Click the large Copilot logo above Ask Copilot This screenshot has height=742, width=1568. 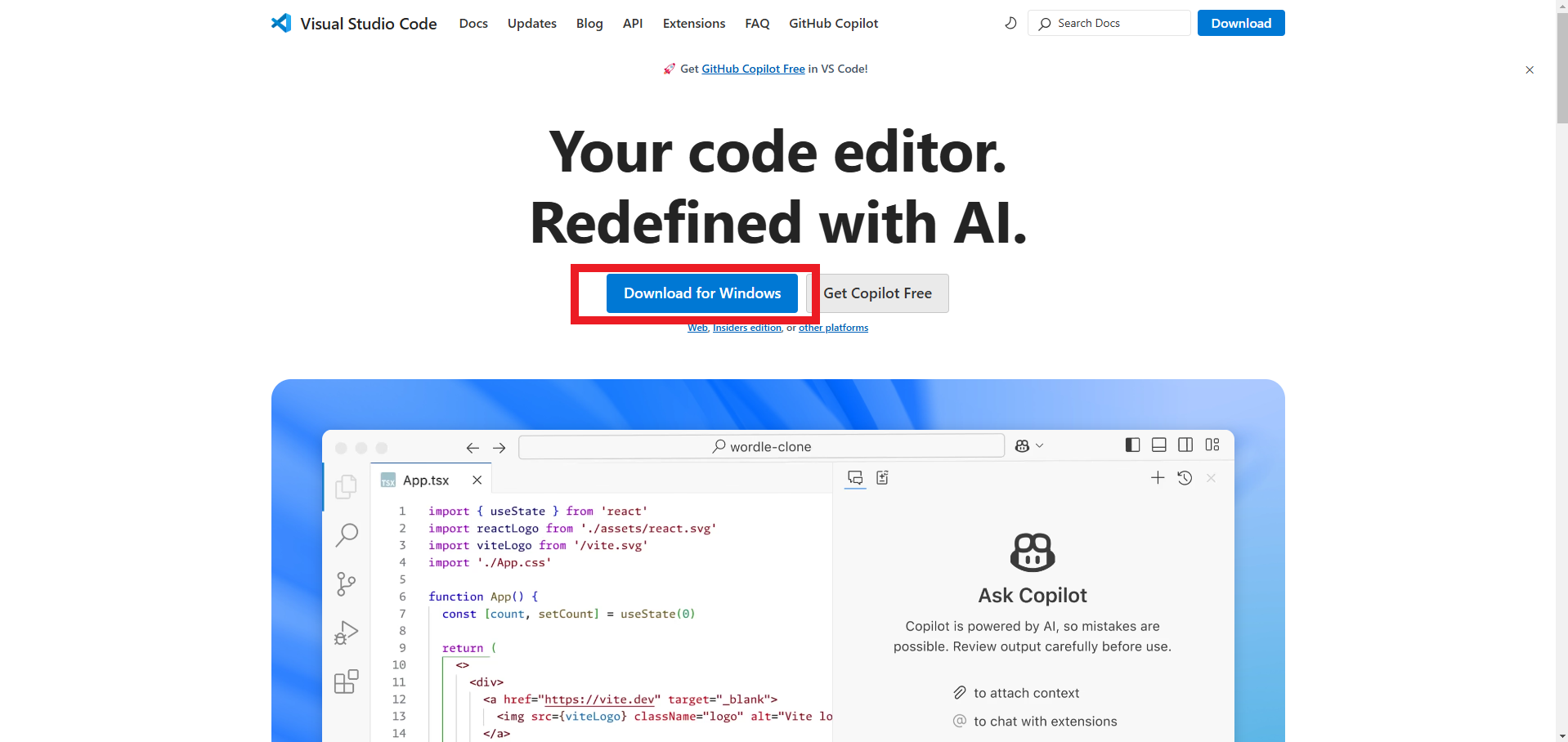(x=1033, y=552)
